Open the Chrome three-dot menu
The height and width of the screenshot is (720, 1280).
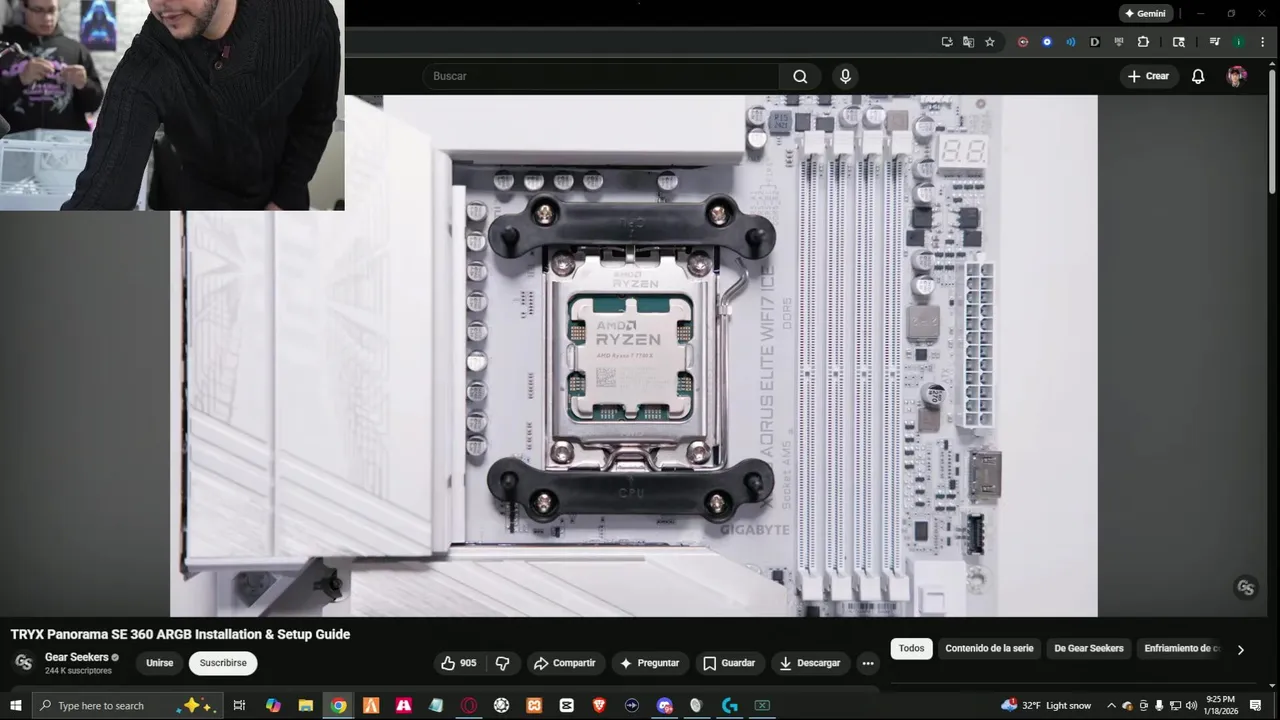pyautogui.click(x=1262, y=42)
